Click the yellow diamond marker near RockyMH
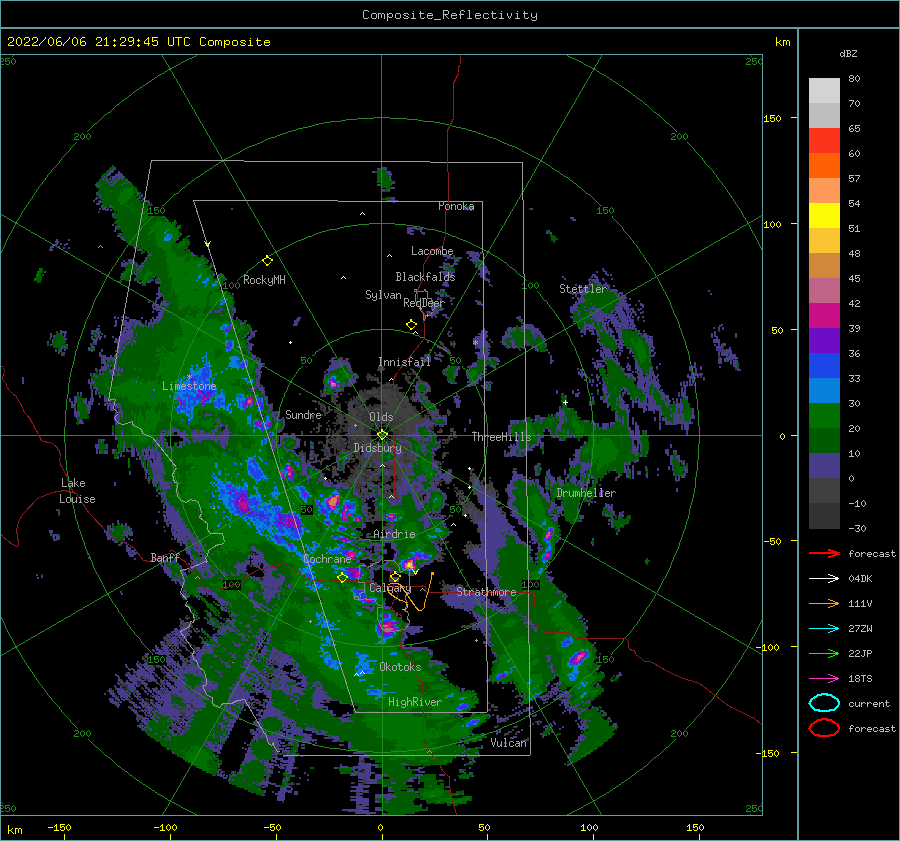 (267, 261)
